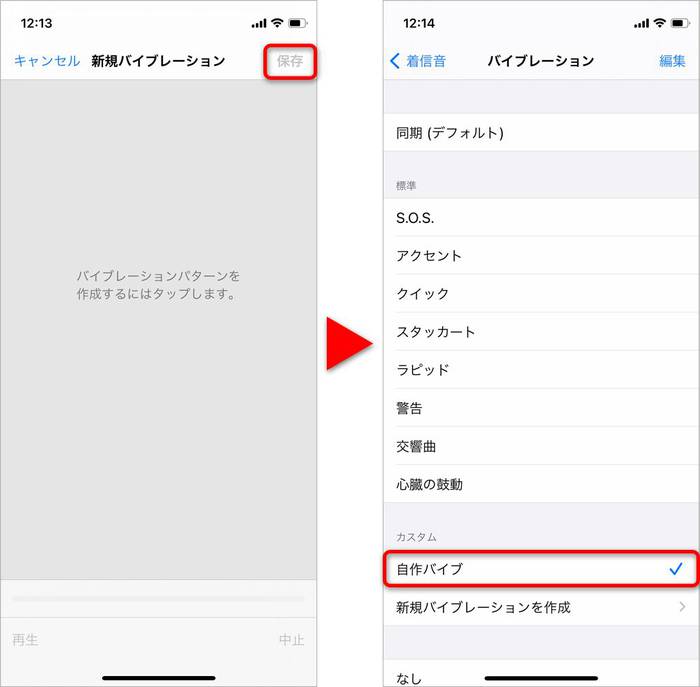Tap the cellular signal icon, right phone
The width and height of the screenshot is (700, 687).
(x=642, y=23)
